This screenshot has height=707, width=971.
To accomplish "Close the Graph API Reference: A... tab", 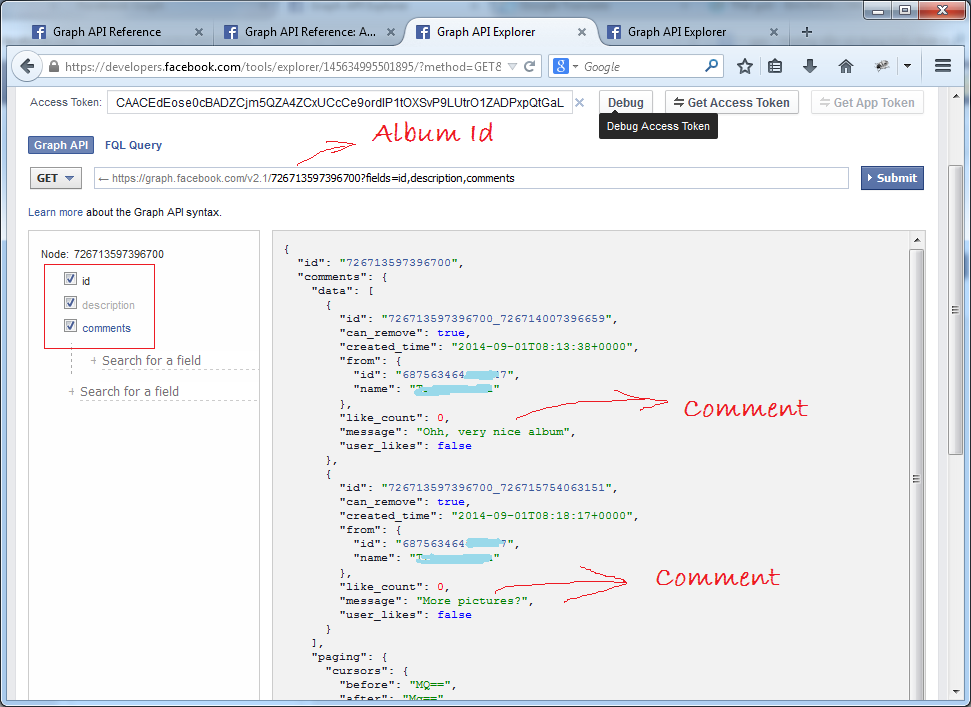I will (391, 32).
